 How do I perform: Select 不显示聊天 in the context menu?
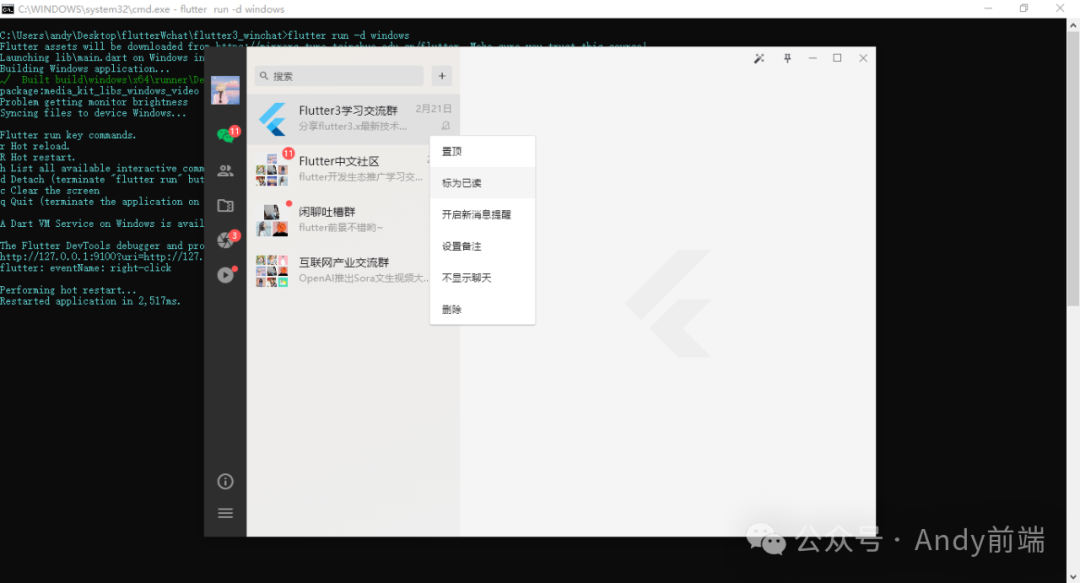482,278
